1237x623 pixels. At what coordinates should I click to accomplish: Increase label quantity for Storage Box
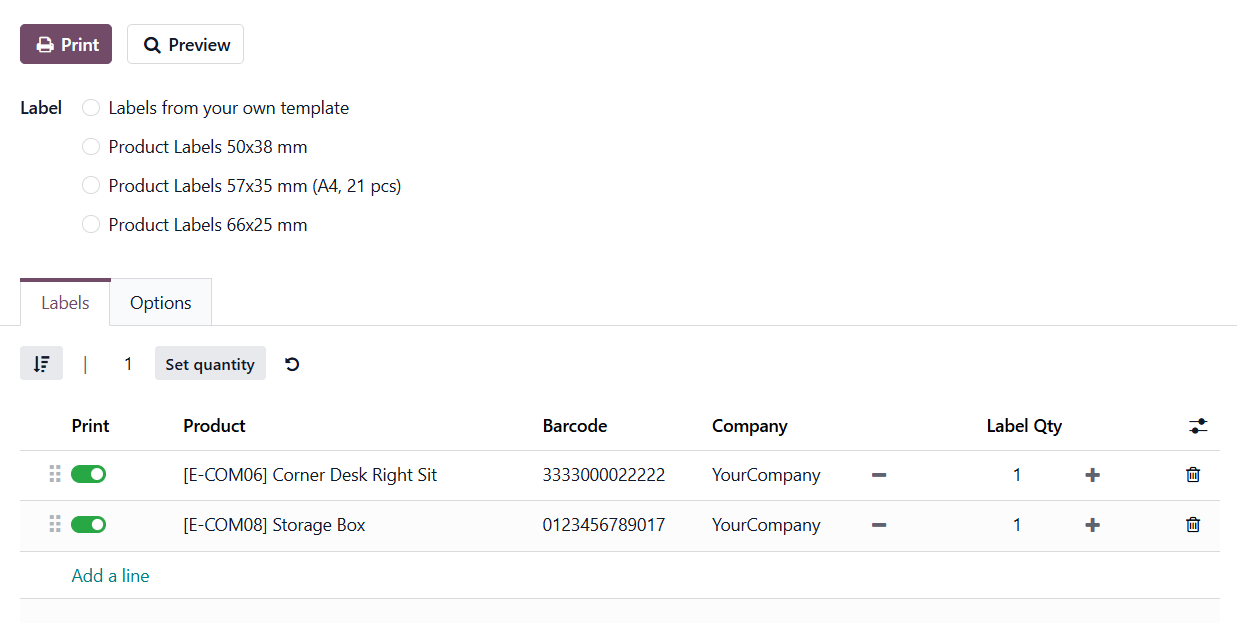pyautogui.click(x=1092, y=525)
